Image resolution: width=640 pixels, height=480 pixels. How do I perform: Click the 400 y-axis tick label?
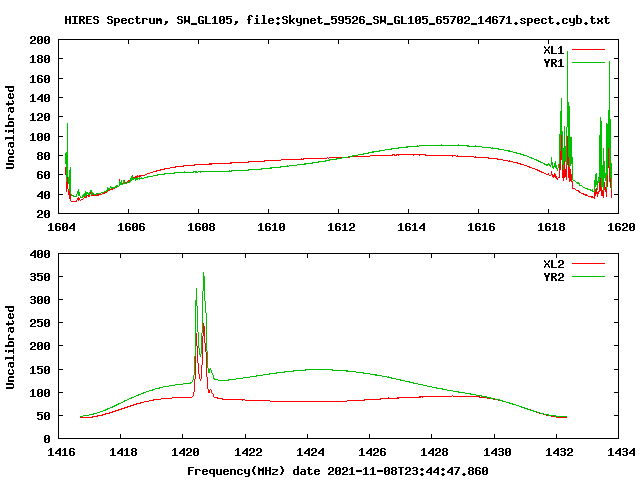click(40, 254)
